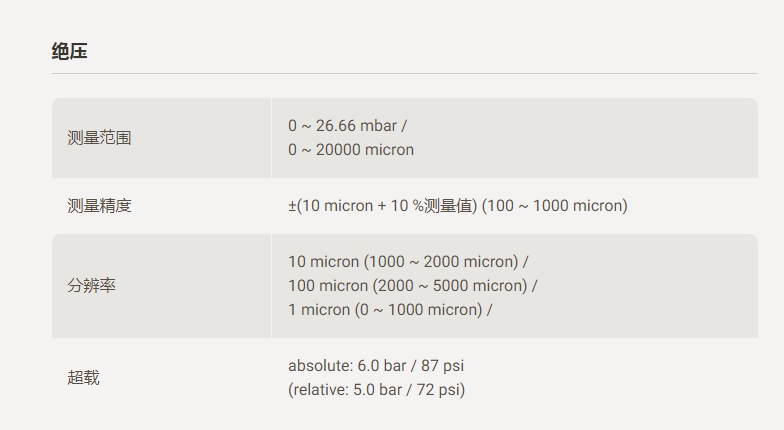Select the 测量范围 row label

click(99, 138)
